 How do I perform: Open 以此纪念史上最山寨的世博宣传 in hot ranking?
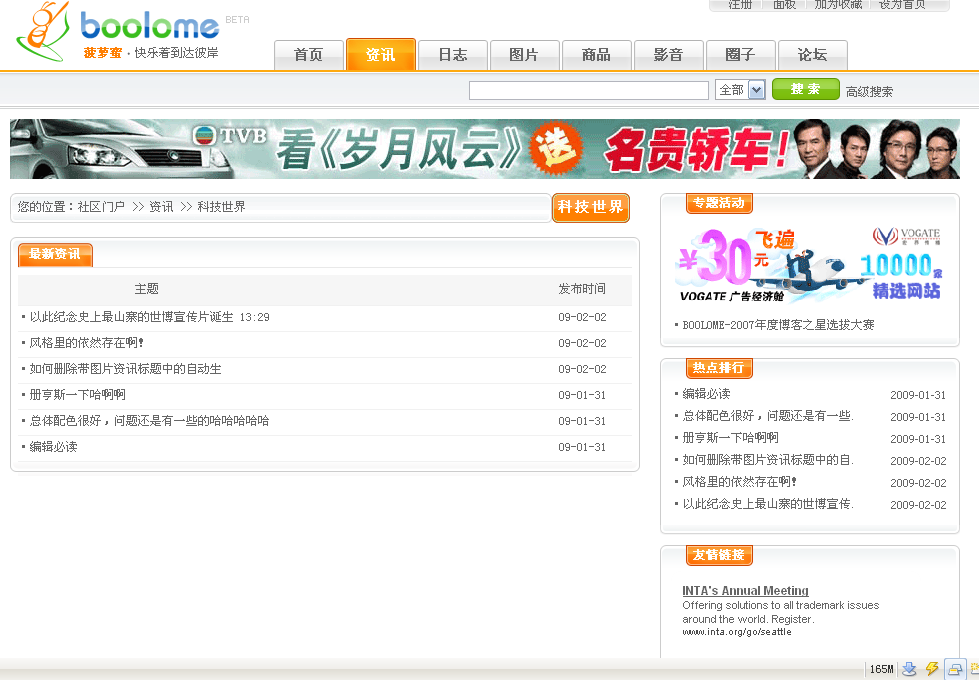coord(768,504)
